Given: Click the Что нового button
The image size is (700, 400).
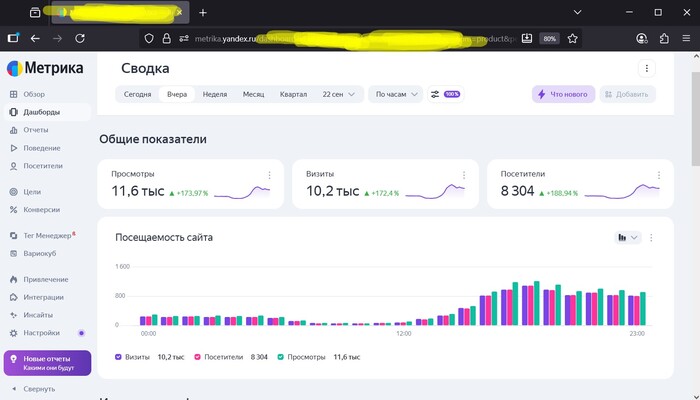Looking at the screenshot, I should (x=564, y=94).
